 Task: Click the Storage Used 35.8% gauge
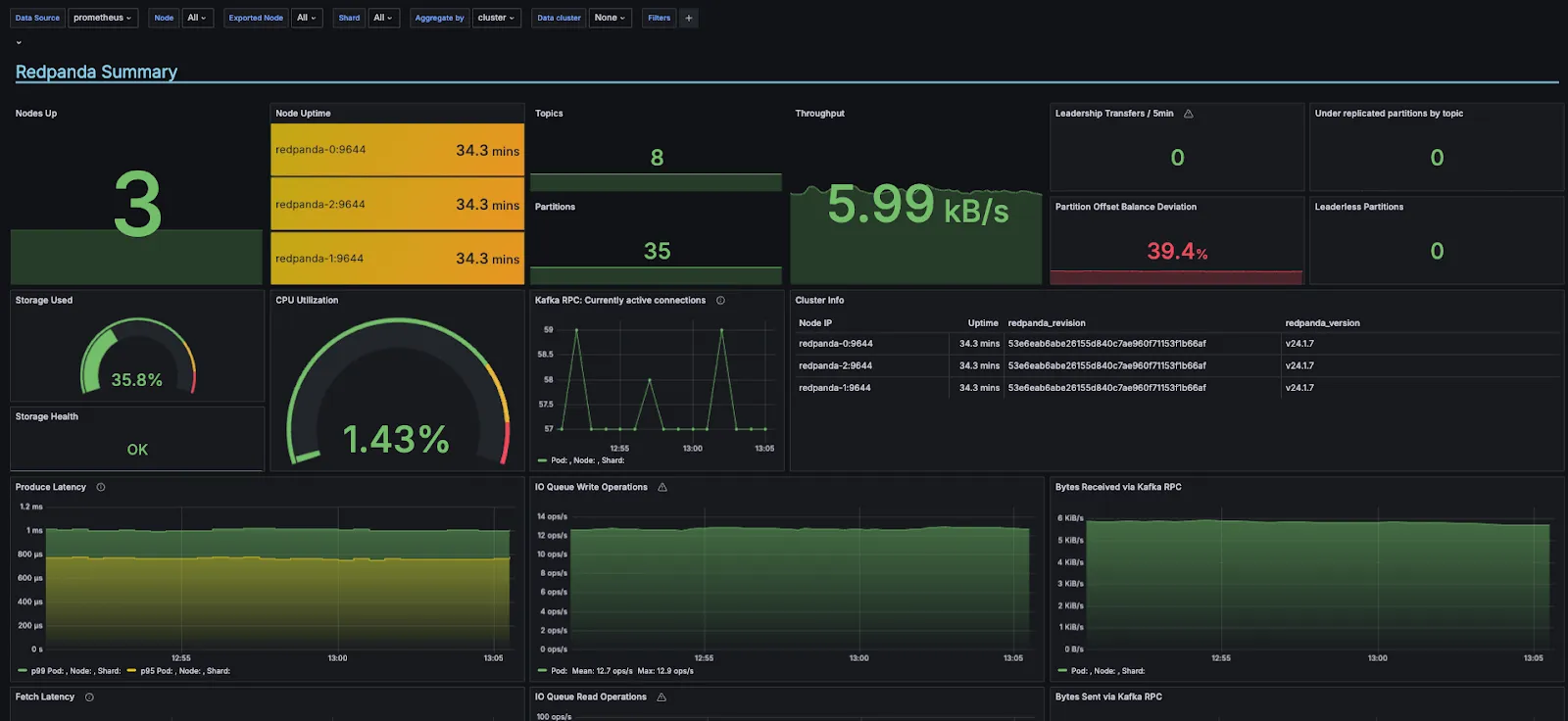137,356
